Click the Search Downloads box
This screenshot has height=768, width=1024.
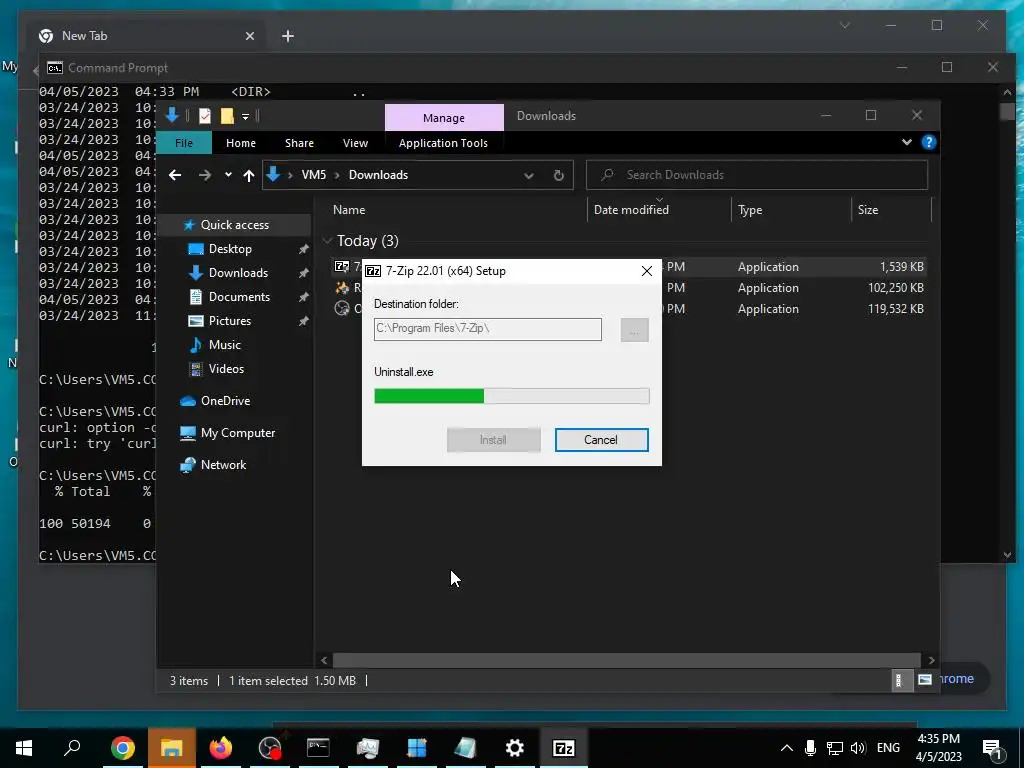tap(757, 175)
